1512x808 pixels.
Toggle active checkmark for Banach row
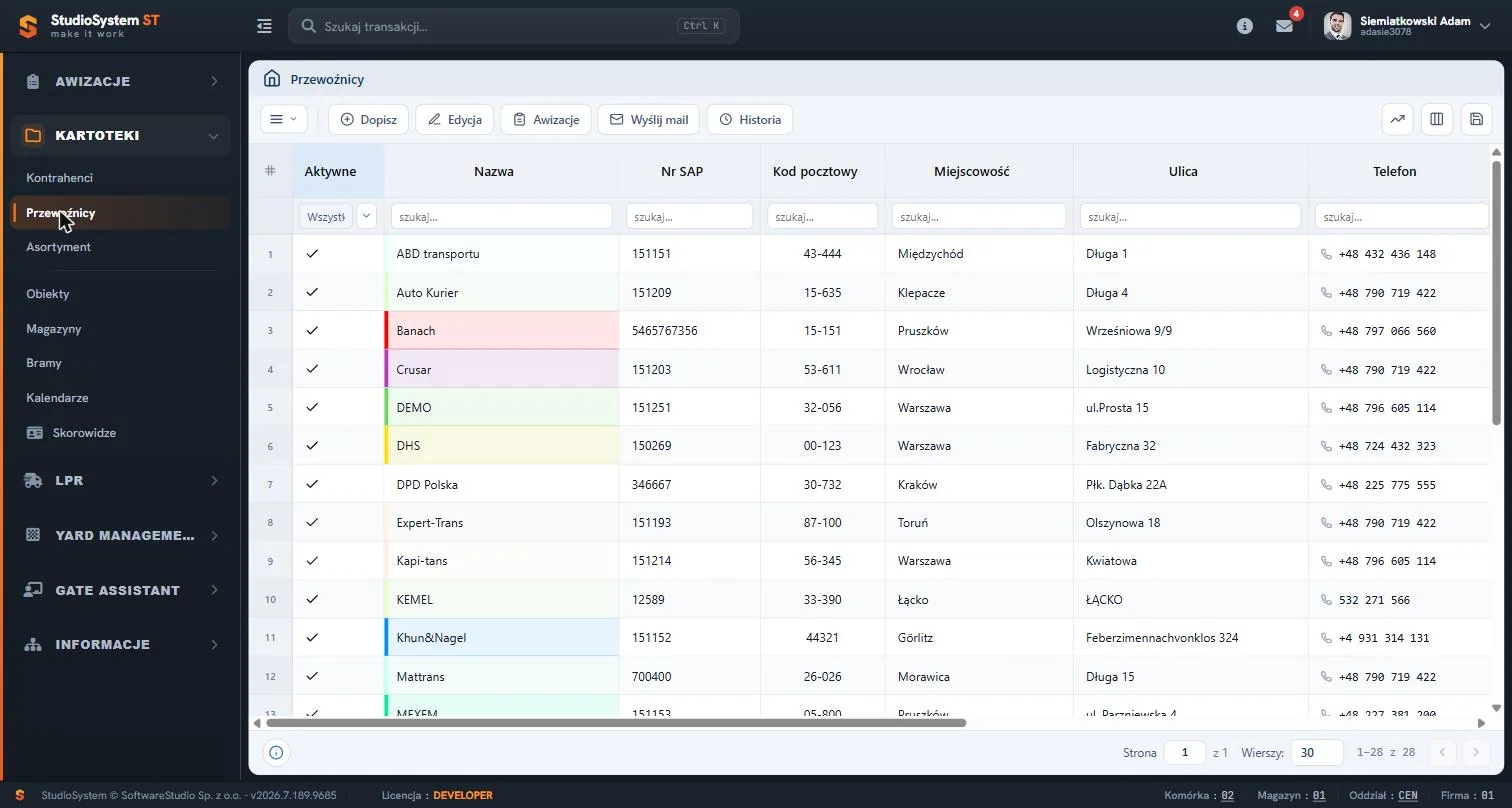click(312, 330)
